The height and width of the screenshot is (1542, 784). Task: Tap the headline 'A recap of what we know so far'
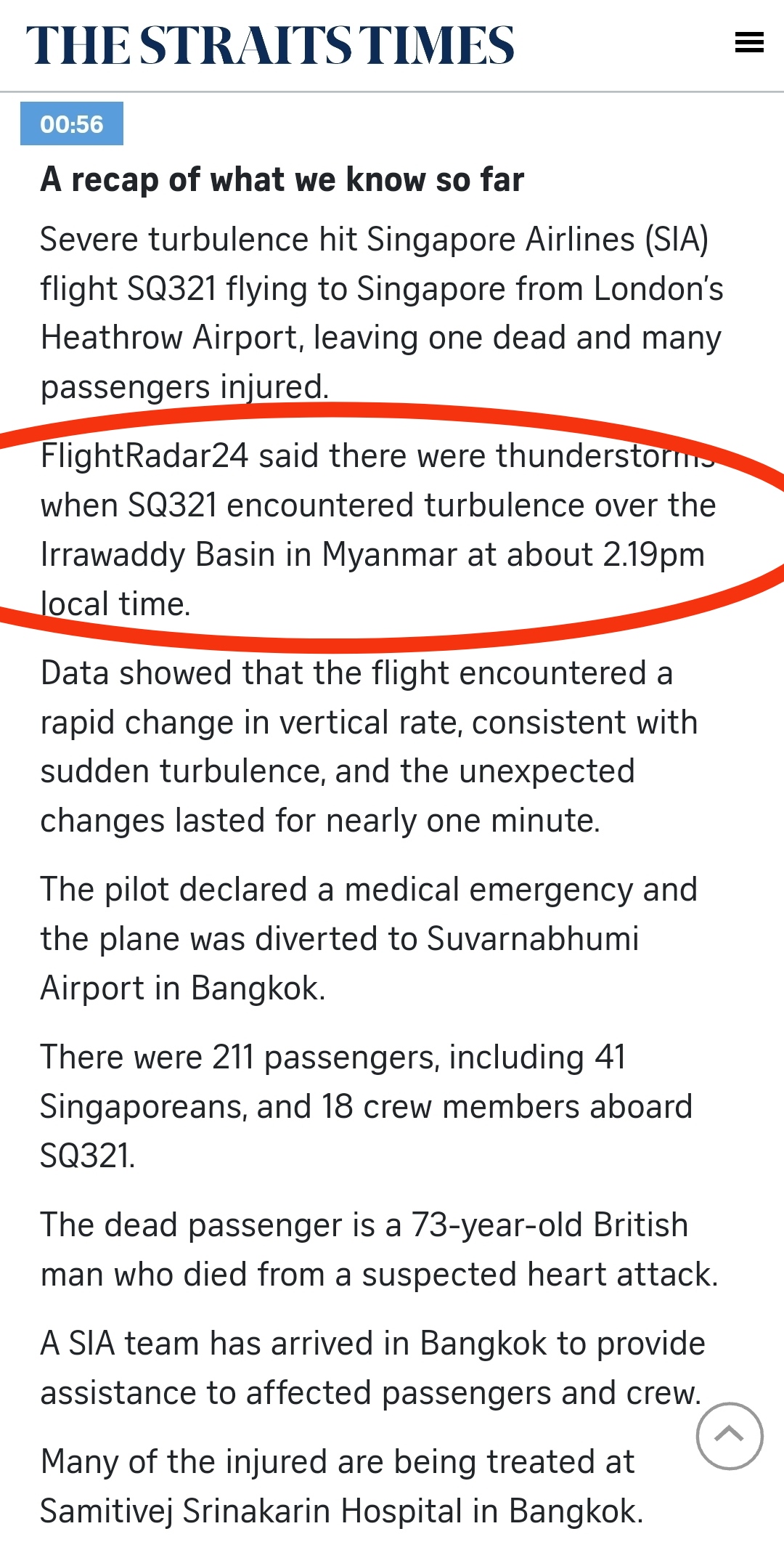(x=282, y=179)
